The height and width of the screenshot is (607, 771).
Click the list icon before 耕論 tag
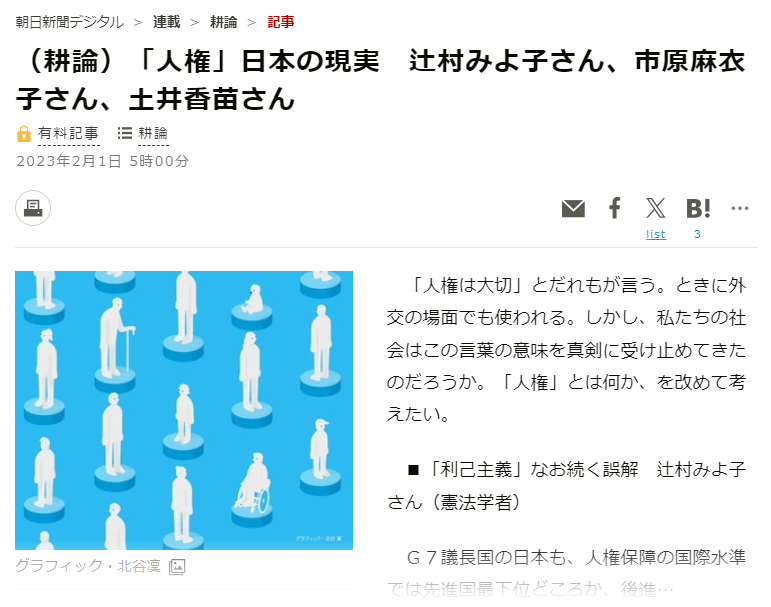125,133
